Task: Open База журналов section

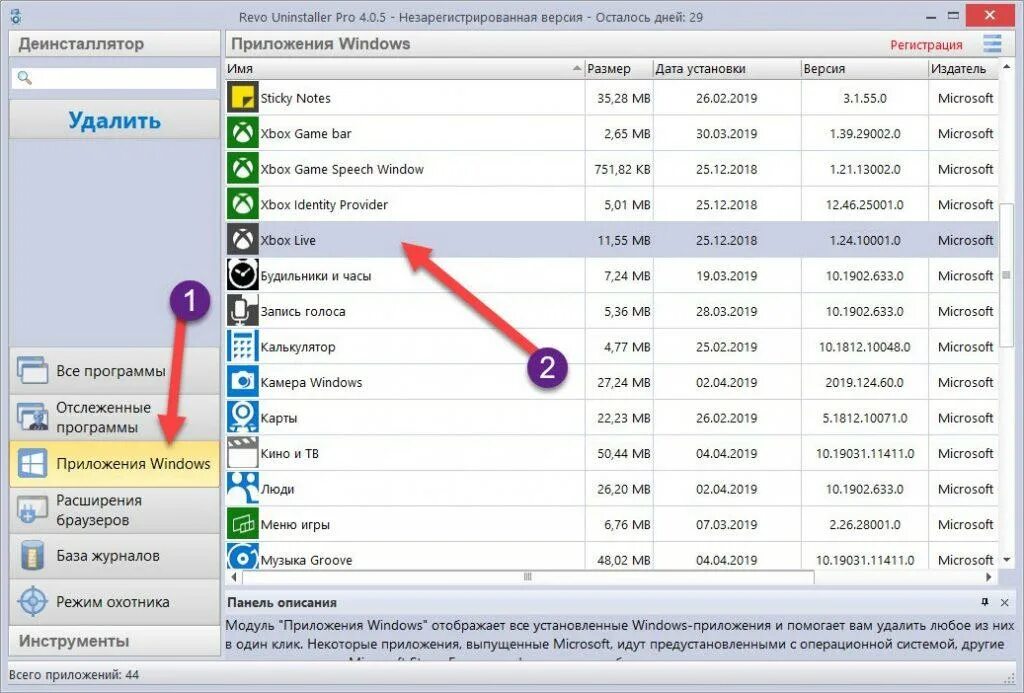Action: (114, 556)
